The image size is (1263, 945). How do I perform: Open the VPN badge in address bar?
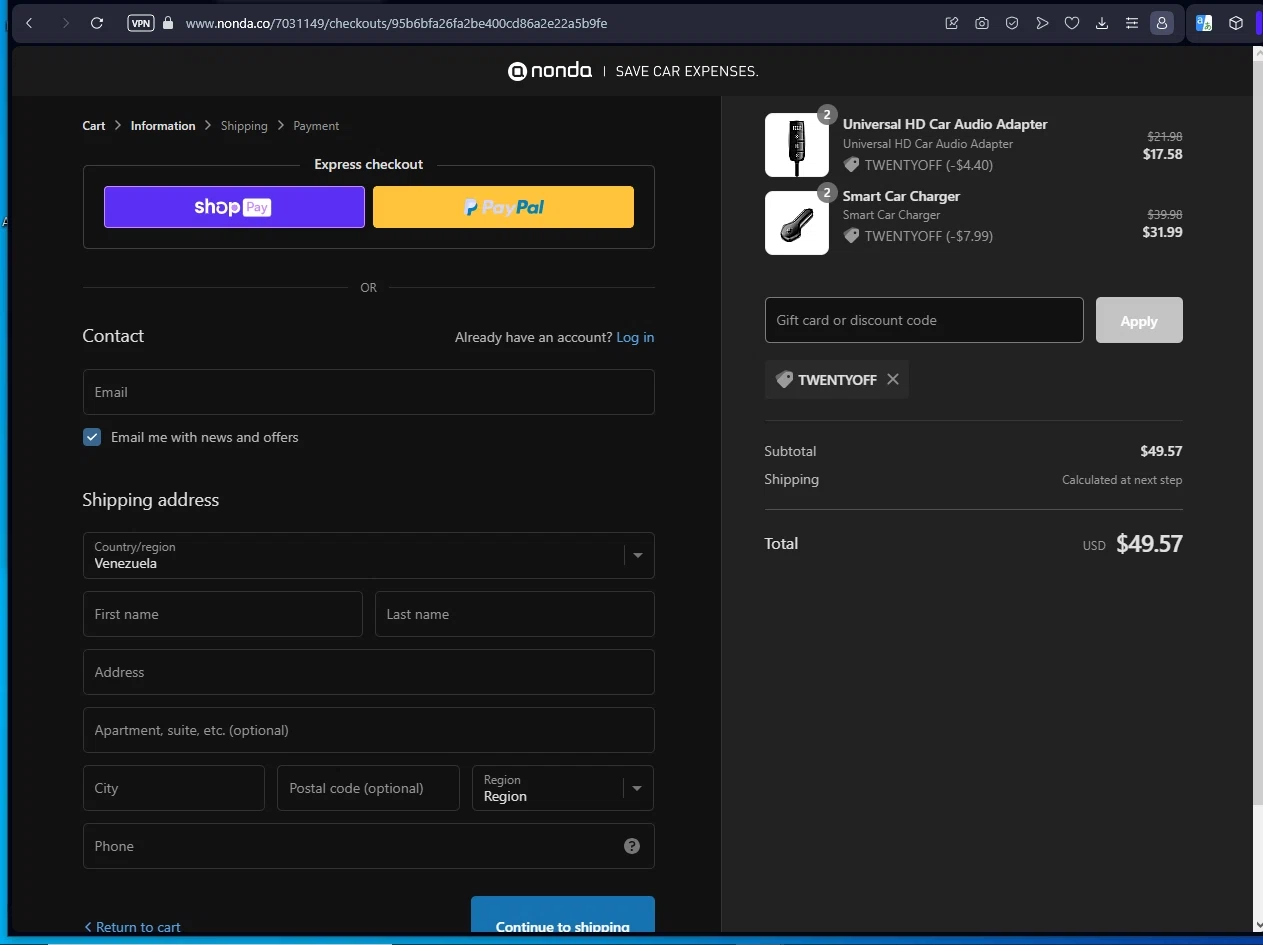pos(141,23)
